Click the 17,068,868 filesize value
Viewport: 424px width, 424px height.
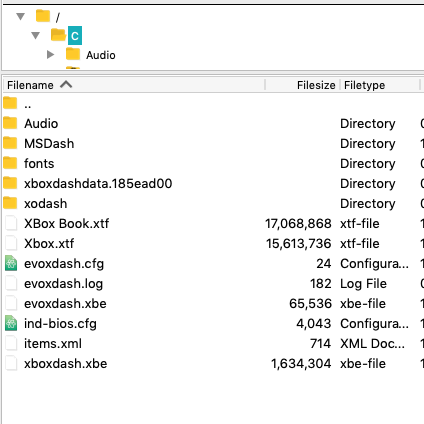tap(298, 224)
